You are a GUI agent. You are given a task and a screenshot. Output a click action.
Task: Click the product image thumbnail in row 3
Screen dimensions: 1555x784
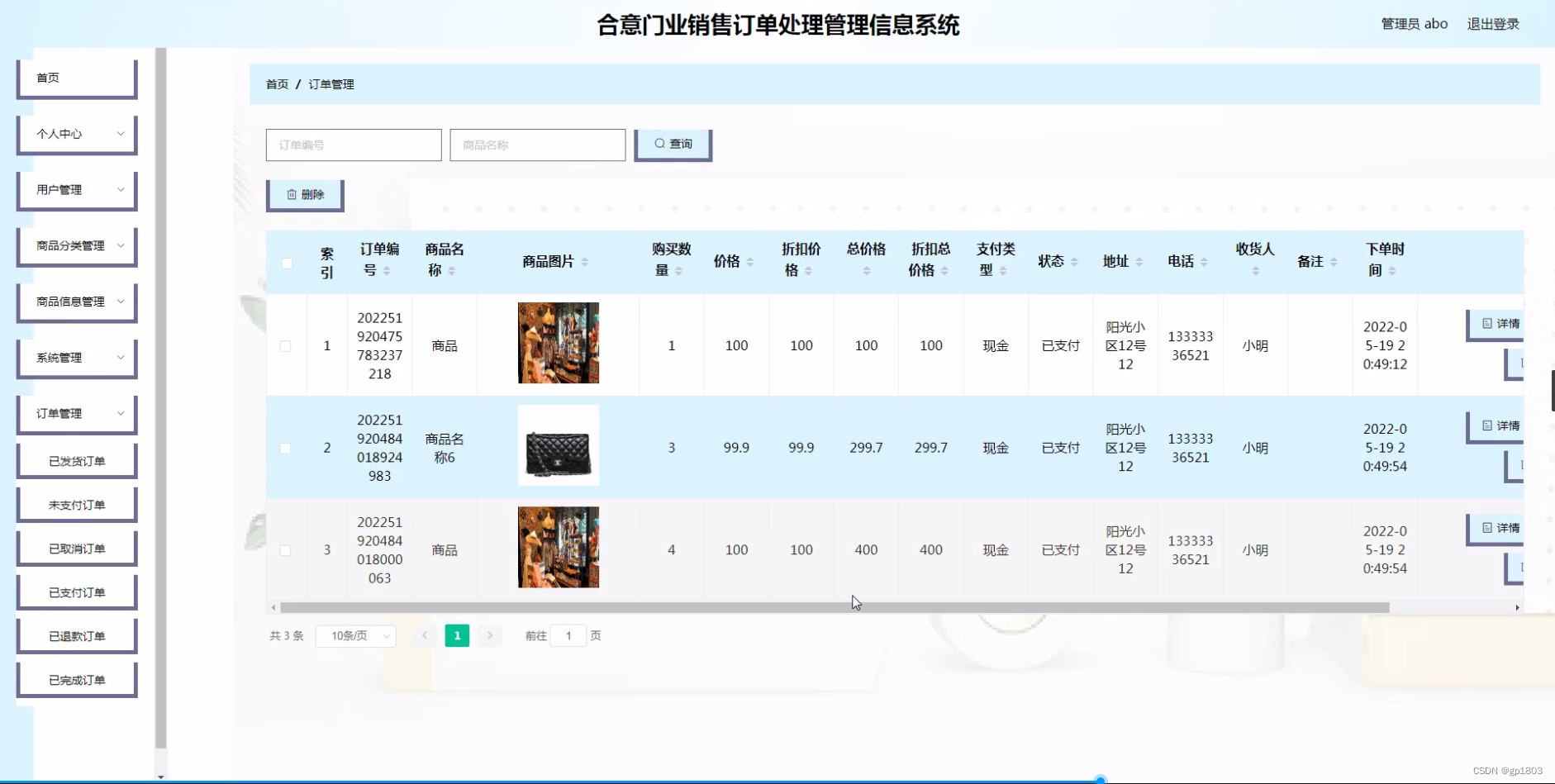pos(559,547)
